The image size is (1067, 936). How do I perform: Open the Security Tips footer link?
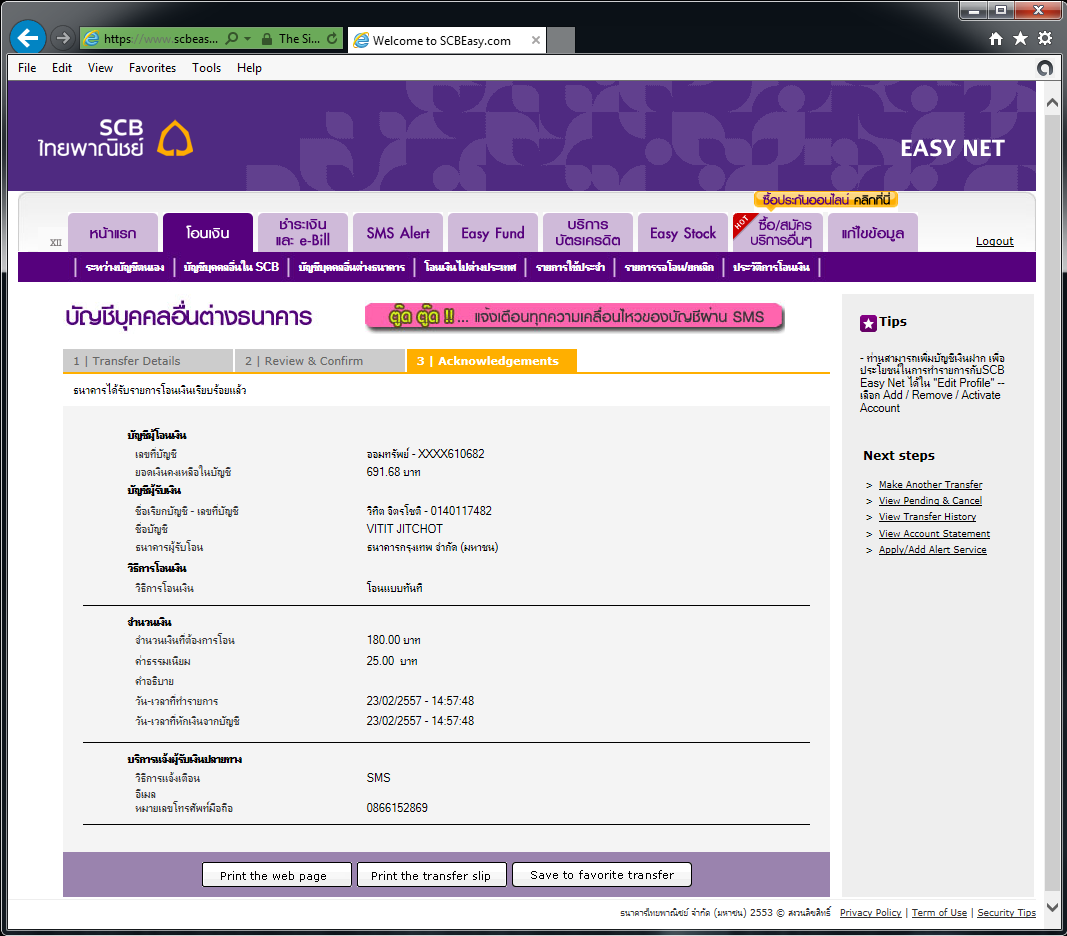pos(1006,913)
